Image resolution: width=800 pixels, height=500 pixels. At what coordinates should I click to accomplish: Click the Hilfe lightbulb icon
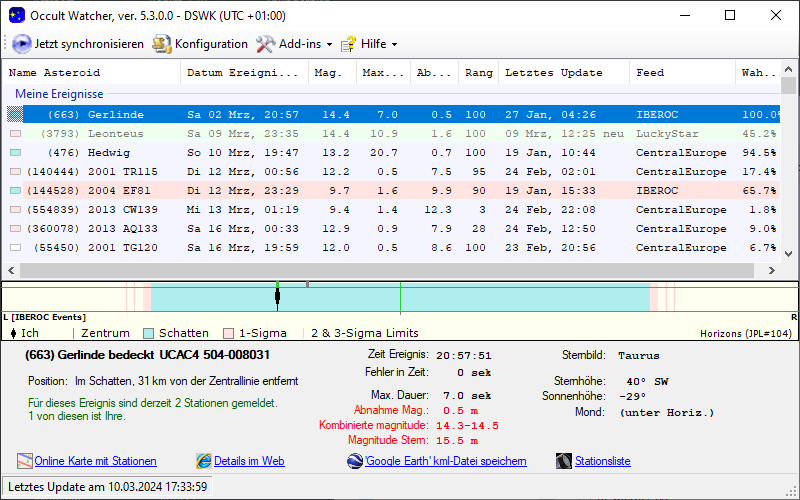[349, 44]
